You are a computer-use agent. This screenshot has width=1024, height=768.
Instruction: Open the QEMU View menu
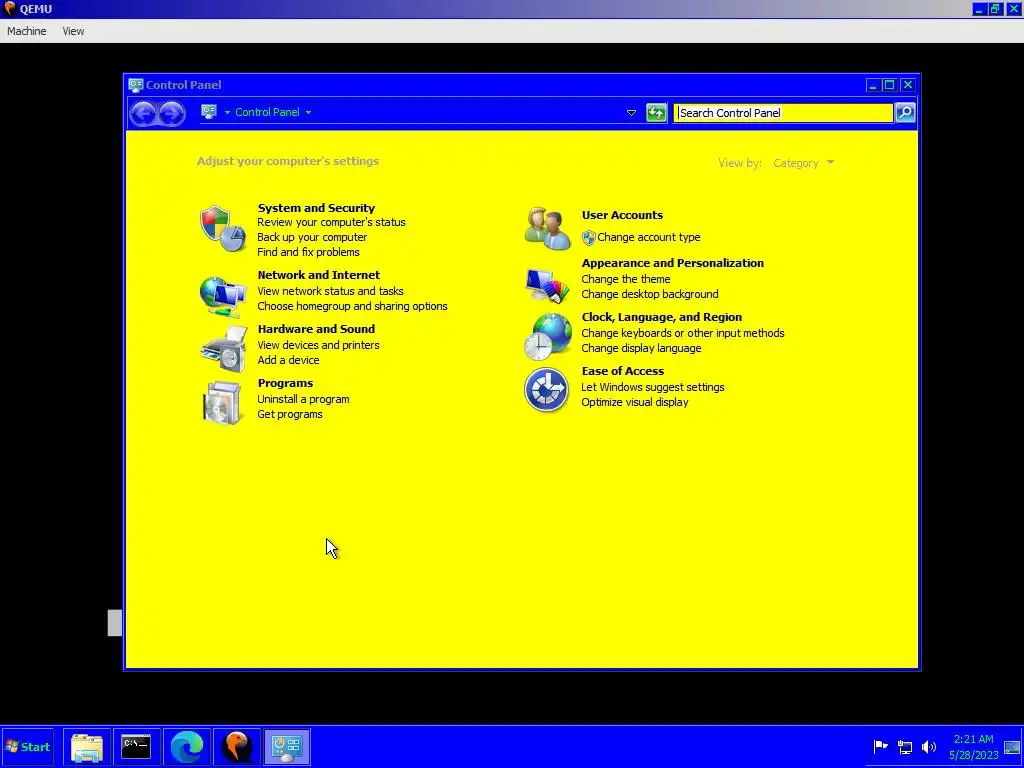[x=73, y=31]
